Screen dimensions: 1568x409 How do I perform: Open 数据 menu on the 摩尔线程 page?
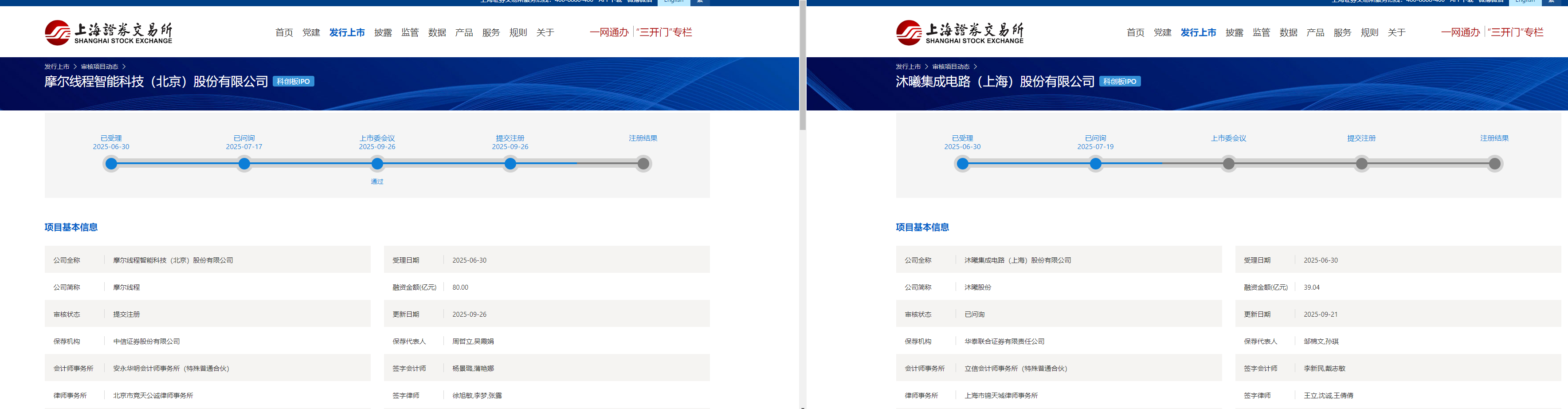point(437,32)
